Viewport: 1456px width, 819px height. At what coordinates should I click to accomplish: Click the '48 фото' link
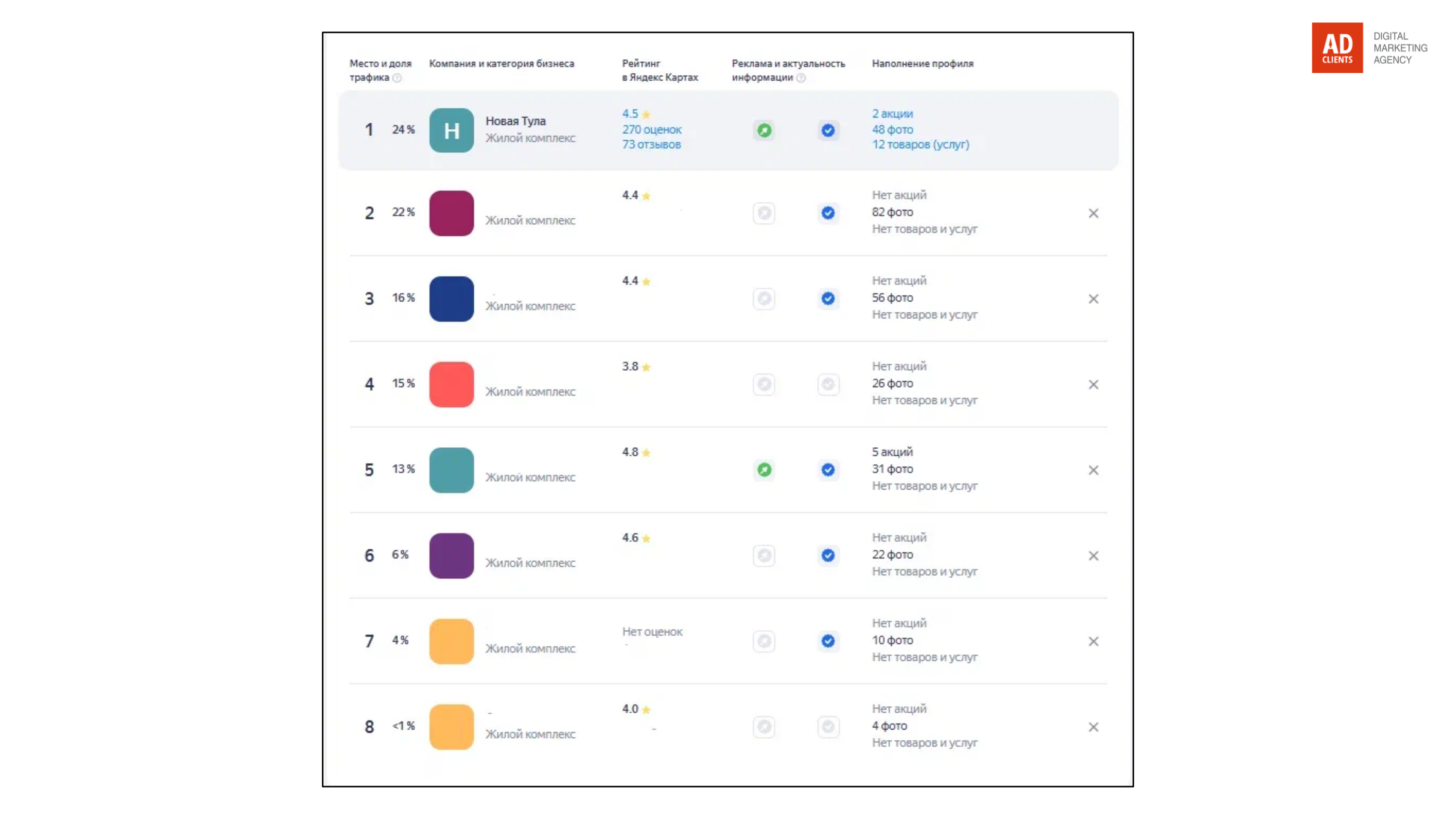tap(892, 130)
